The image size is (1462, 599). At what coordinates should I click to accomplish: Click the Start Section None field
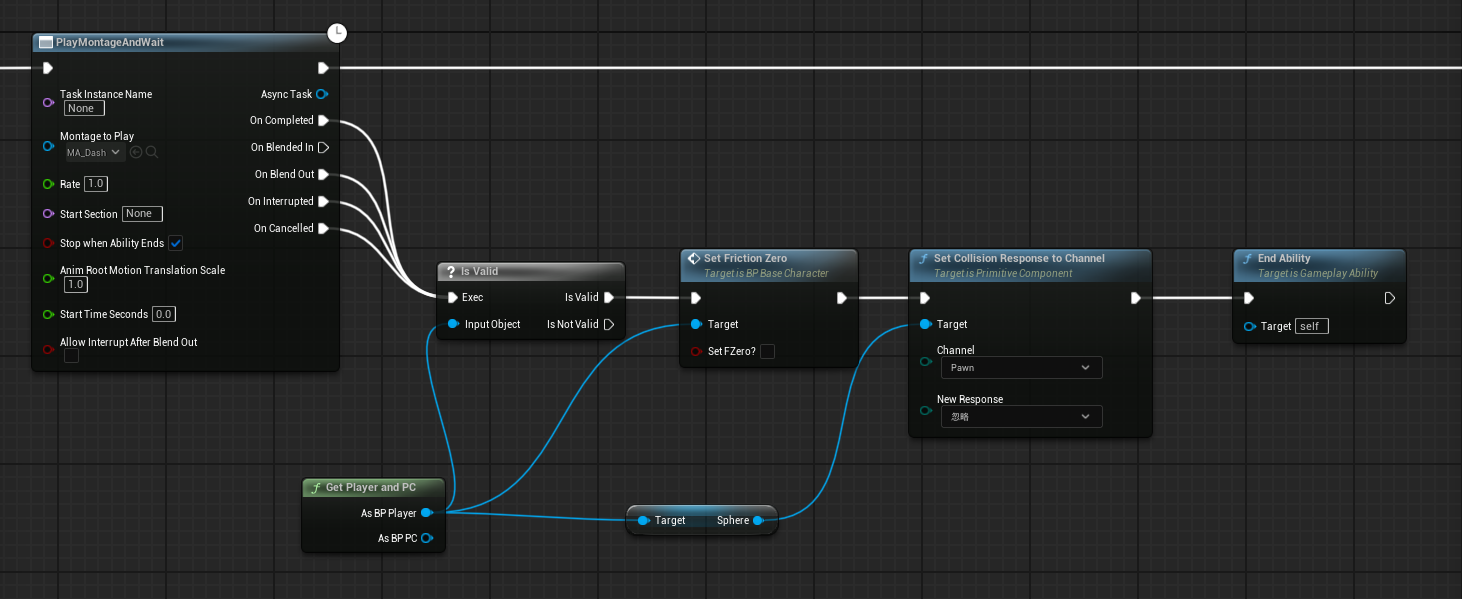point(142,214)
